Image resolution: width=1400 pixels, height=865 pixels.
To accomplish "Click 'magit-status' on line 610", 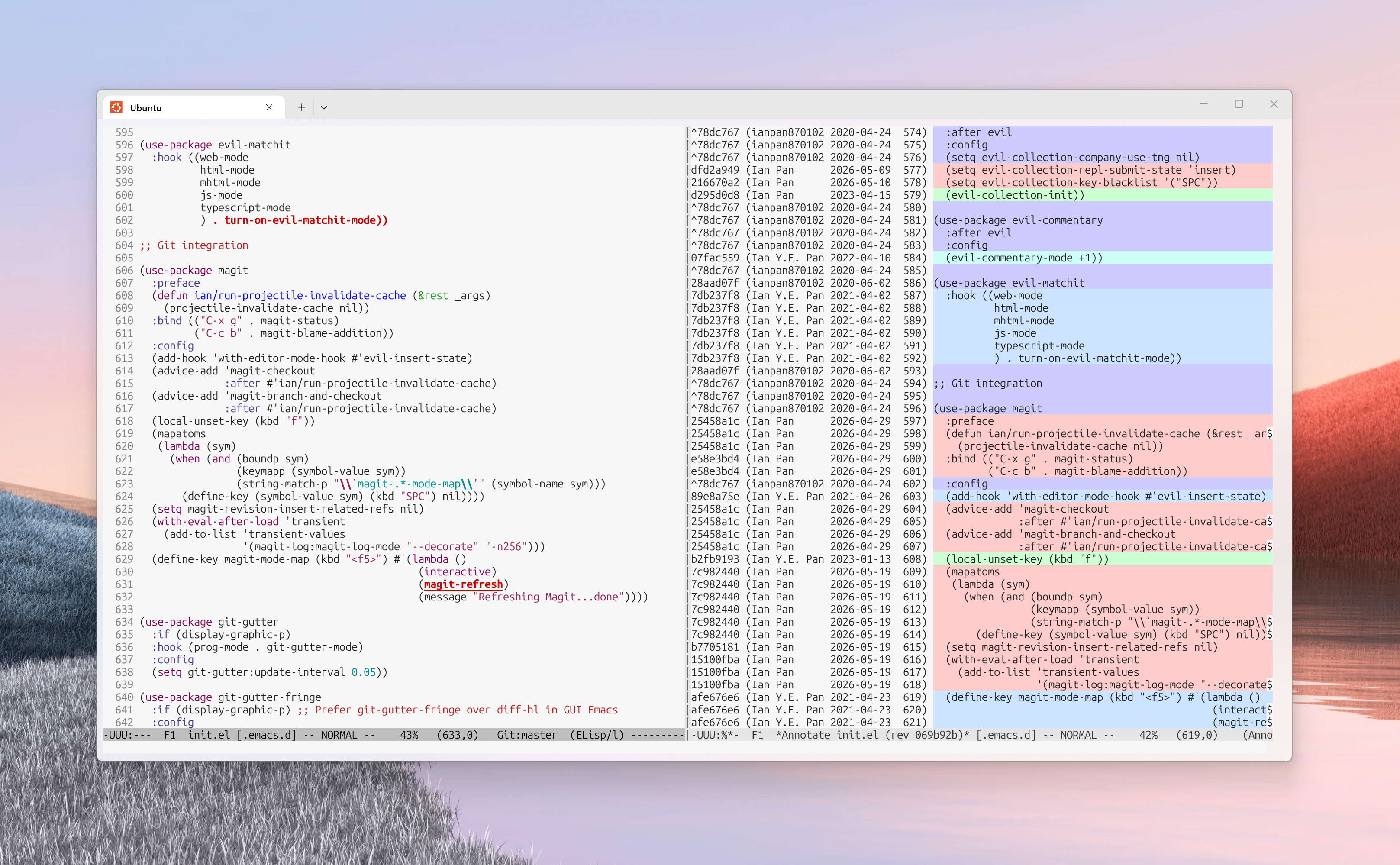I will [297, 321].
